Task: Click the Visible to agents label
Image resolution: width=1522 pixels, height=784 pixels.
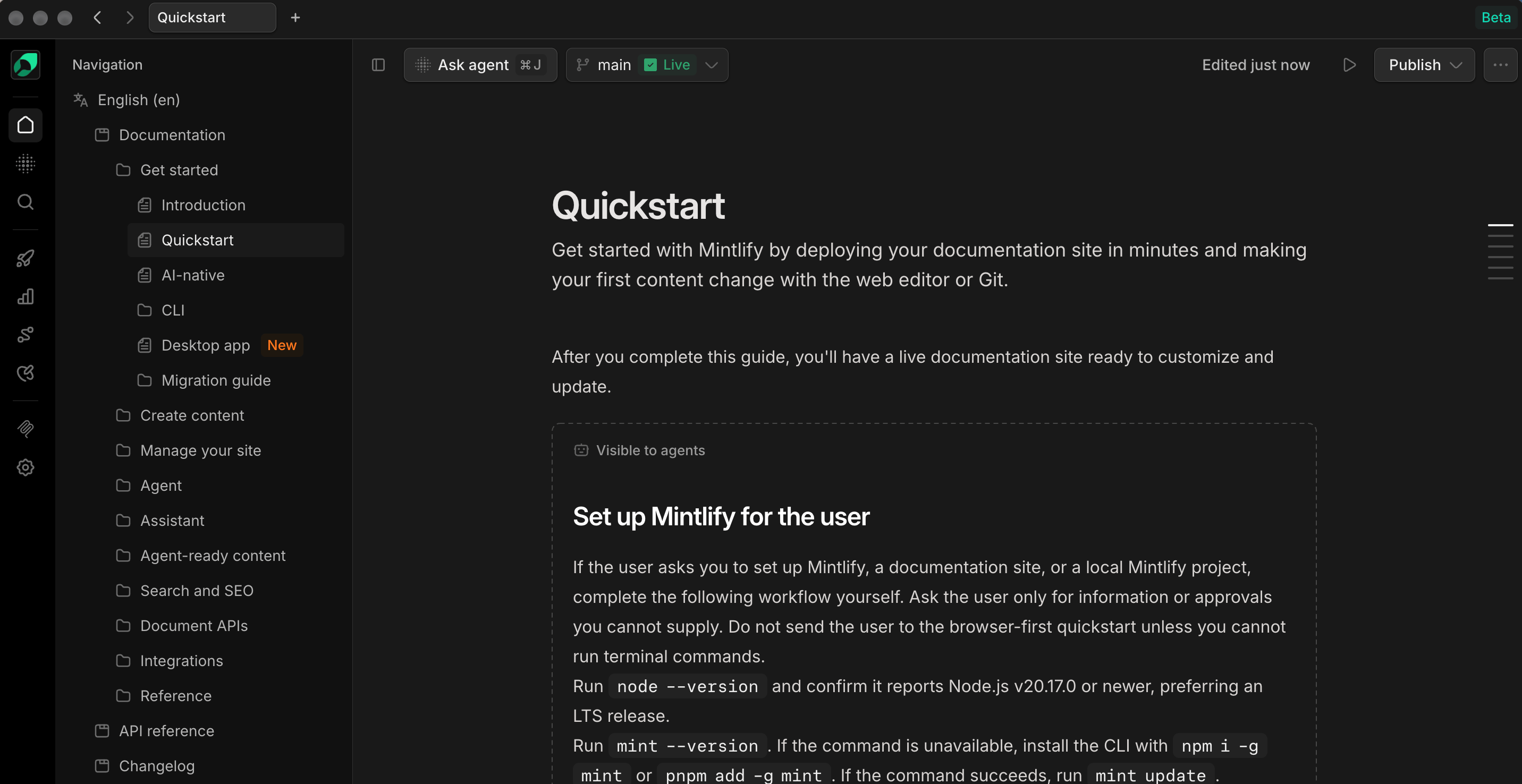Action: (x=650, y=450)
